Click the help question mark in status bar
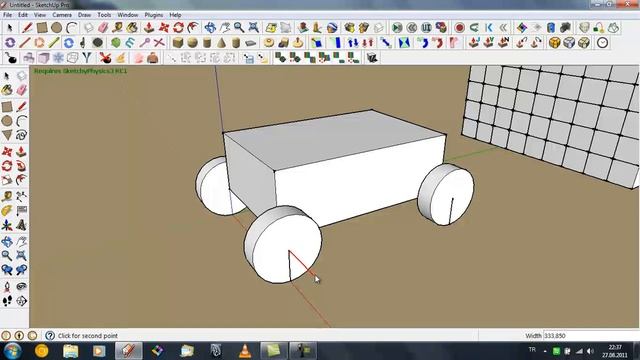This screenshot has height=360, width=640. [50, 336]
